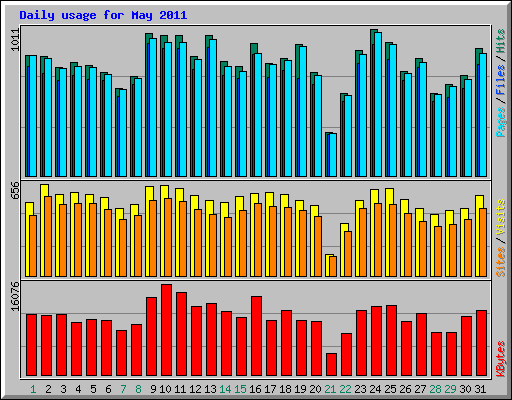Click the green weekend day label 15
This screenshot has width=512, height=400.
pyautogui.click(x=240, y=389)
